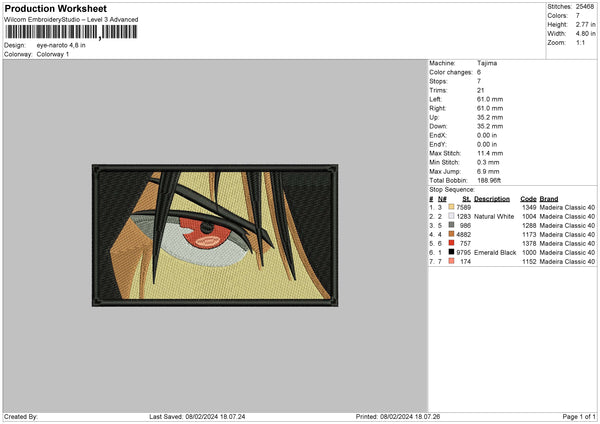Click the Total Bobbin value '188.96ft'

(489, 181)
